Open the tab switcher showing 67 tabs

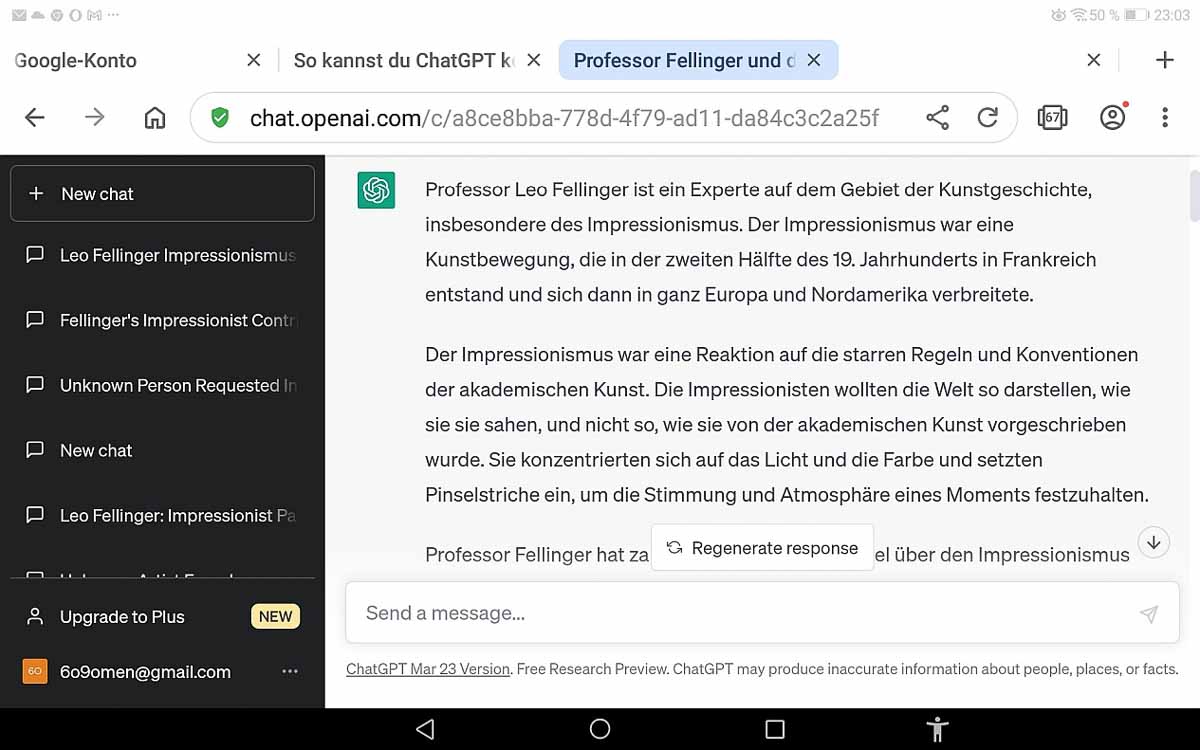click(1052, 118)
